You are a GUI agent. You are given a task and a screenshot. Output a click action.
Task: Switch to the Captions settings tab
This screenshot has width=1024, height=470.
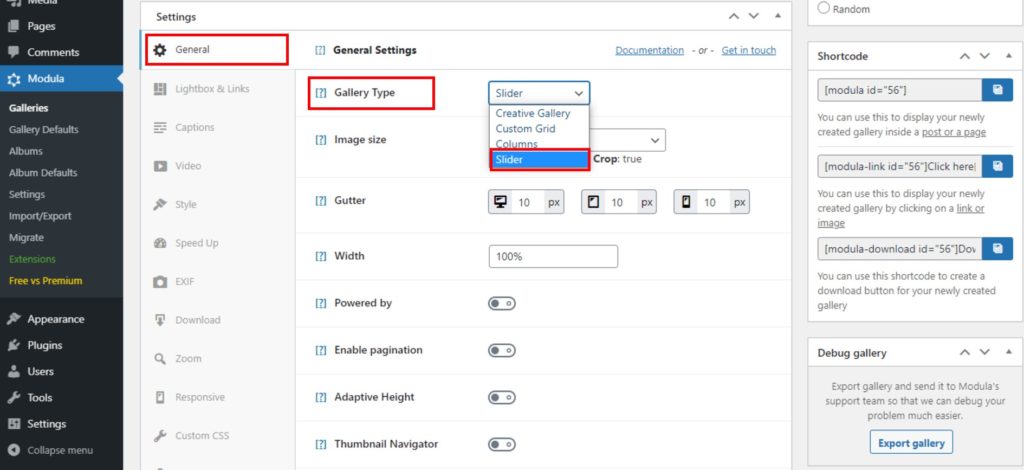(194, 127)
